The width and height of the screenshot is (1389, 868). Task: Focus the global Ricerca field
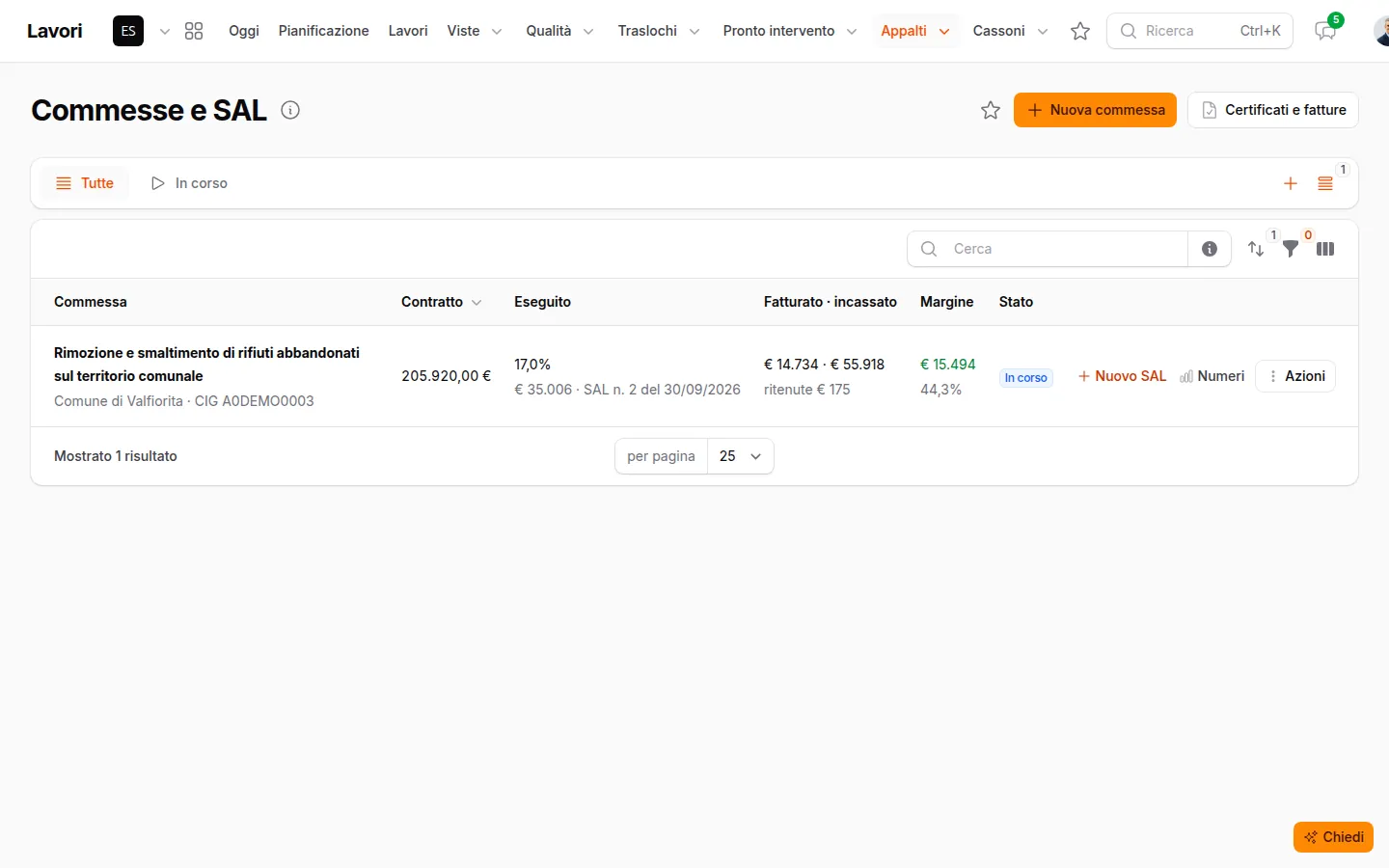(1201, 31)
